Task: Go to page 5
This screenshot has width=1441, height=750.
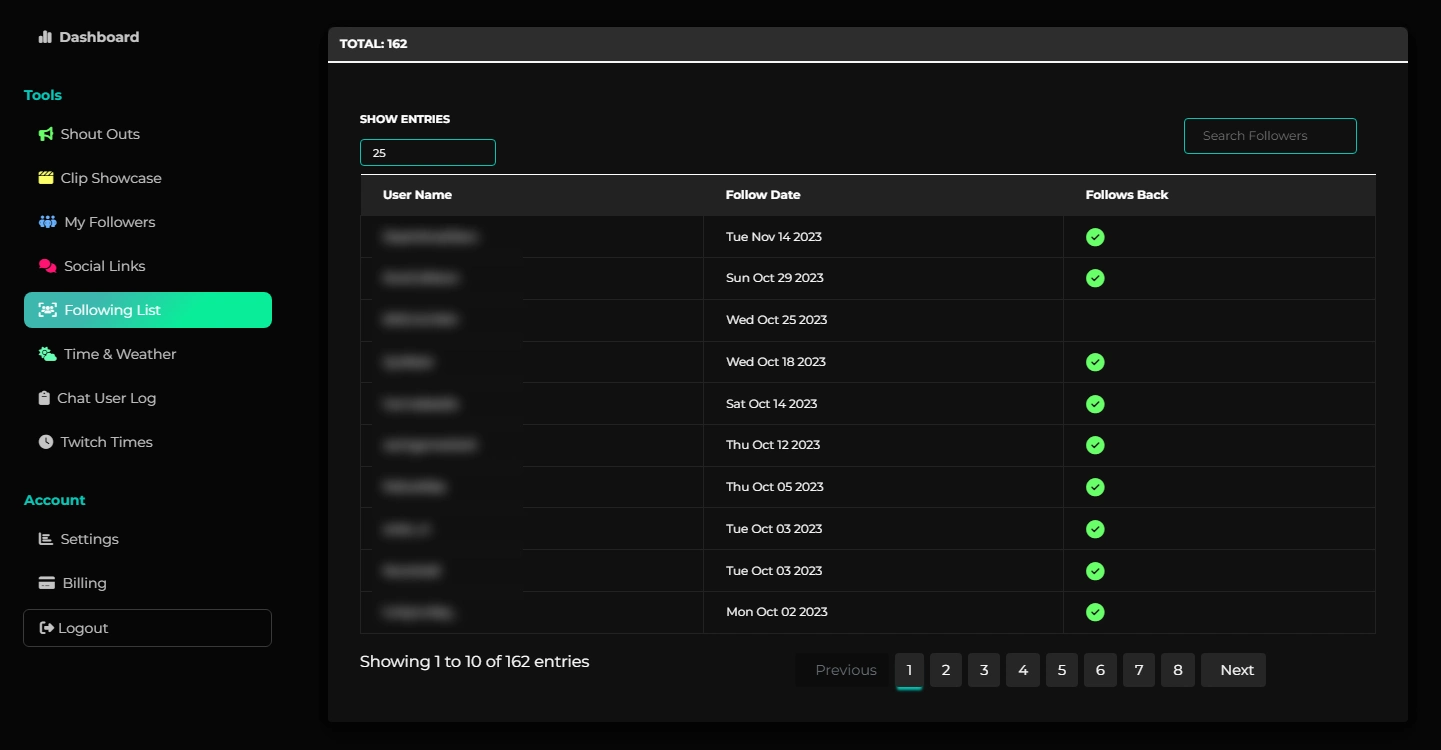Action: click(x=1062, y=670)
